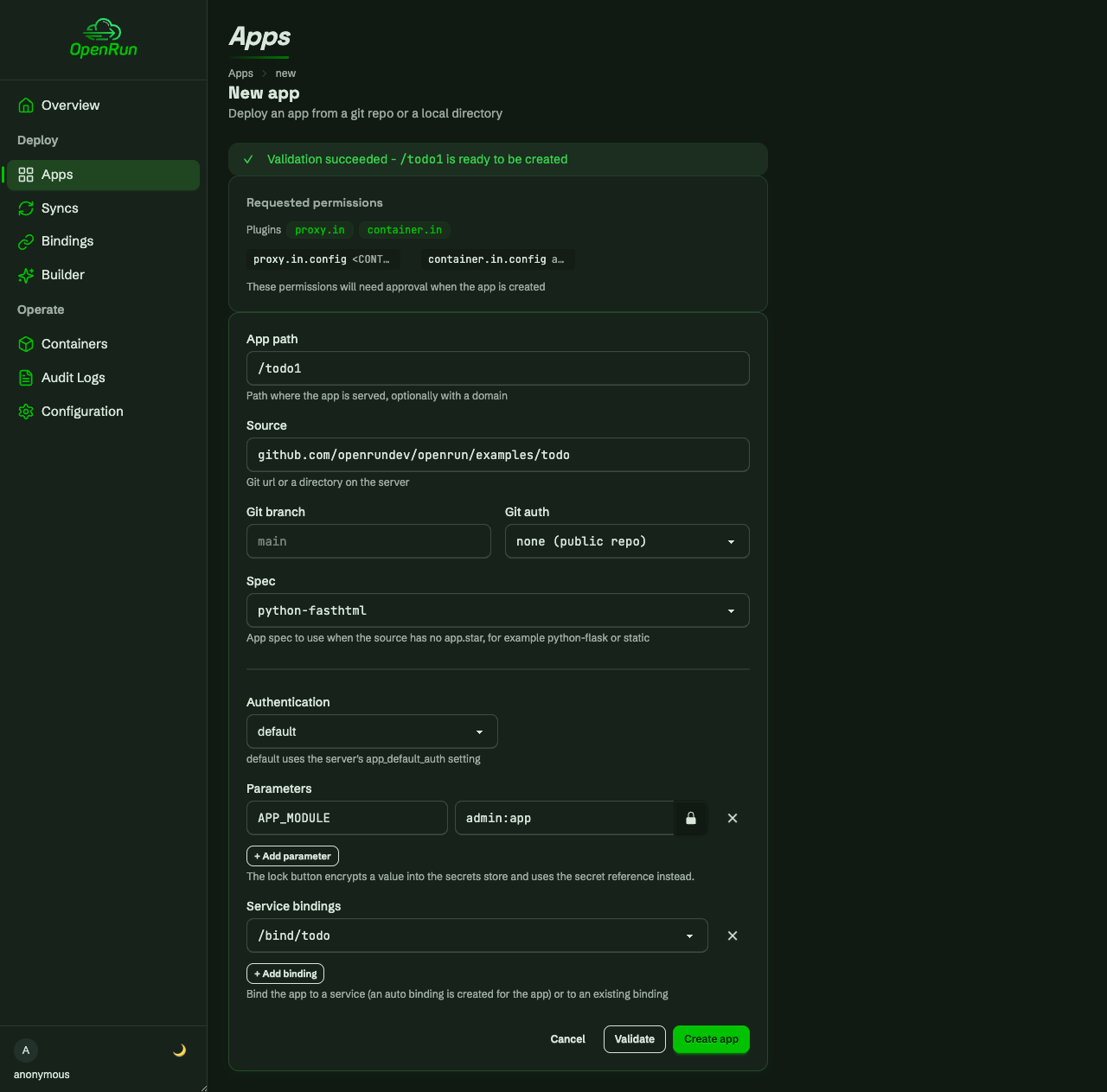Click the Create app button

click(x=711, y=1039)
